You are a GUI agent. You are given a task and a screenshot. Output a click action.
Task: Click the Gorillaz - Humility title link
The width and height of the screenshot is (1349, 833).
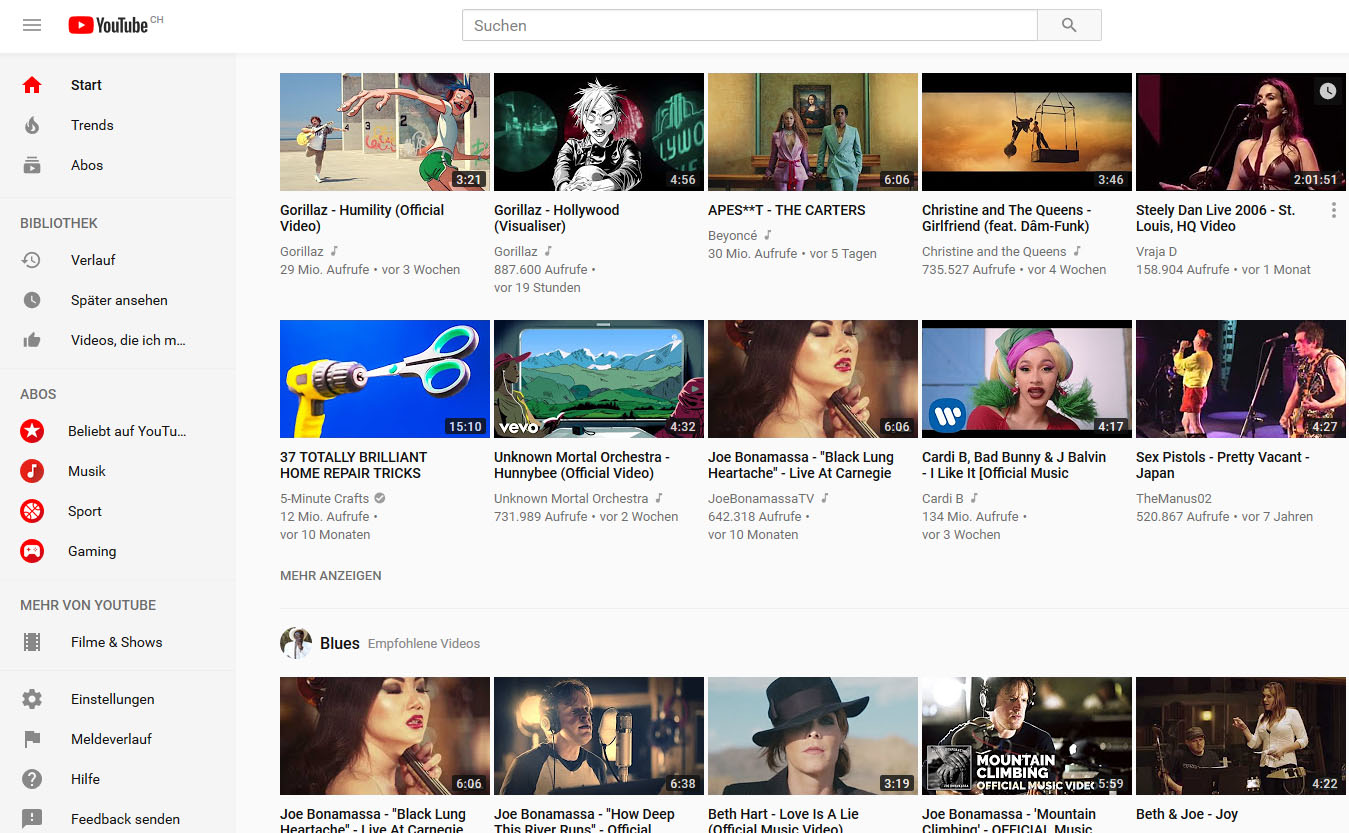coord(362,218)
